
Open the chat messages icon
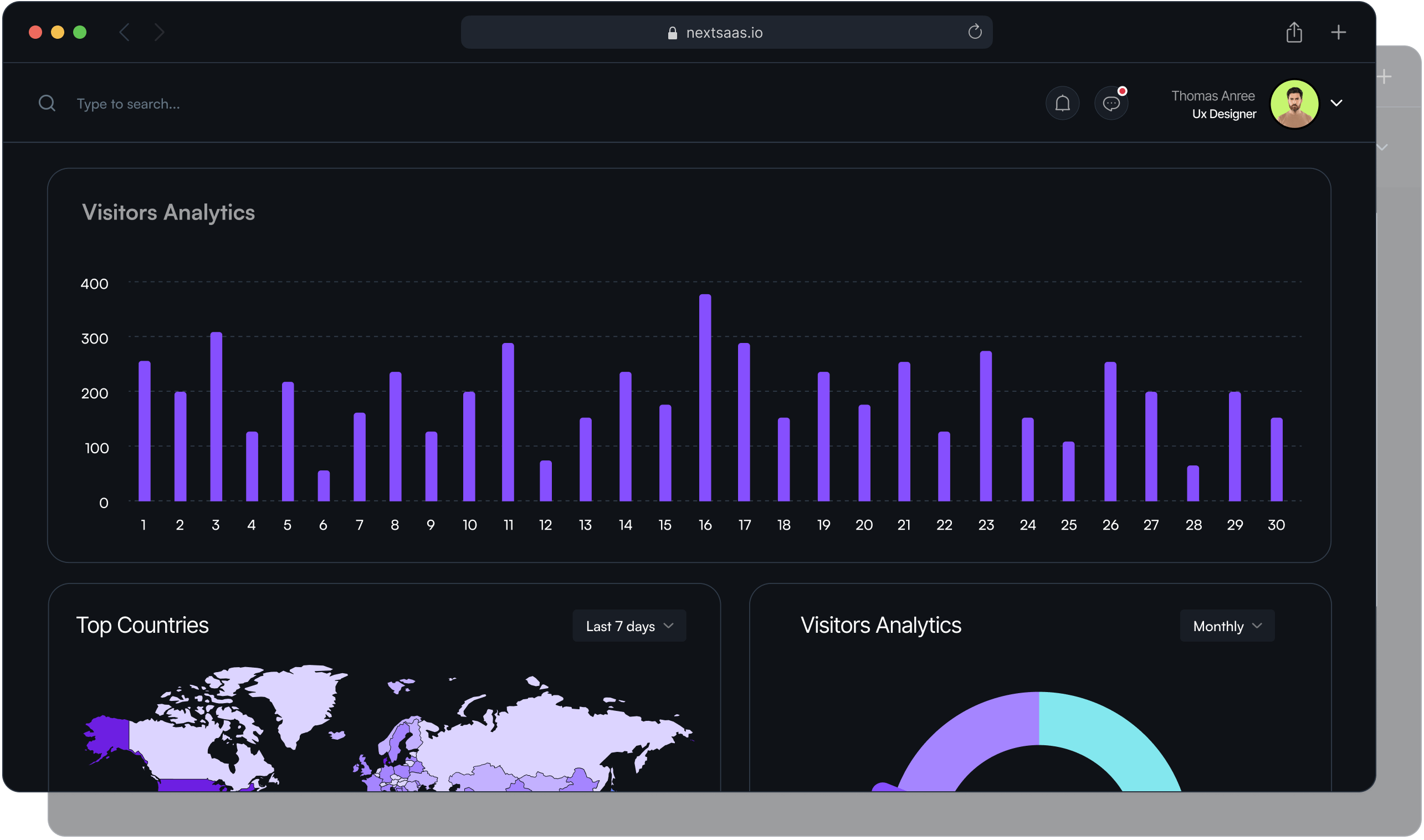1111,103
